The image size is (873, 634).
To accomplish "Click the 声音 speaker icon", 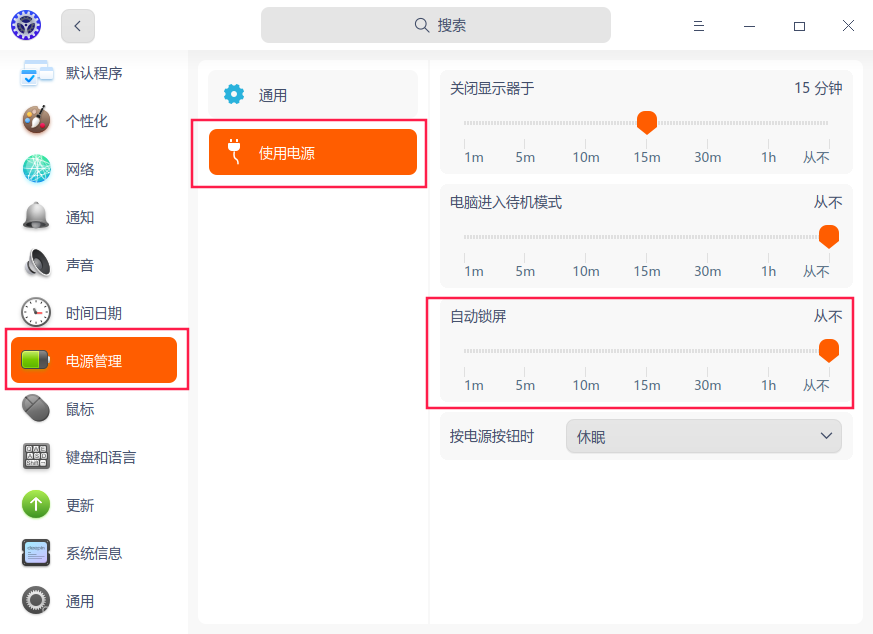I will coord(37,264).
